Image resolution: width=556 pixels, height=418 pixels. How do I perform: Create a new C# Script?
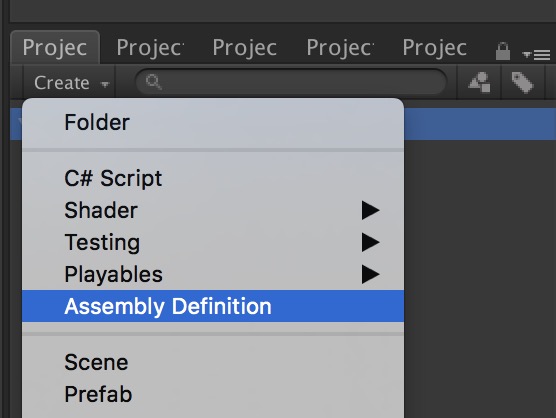coord(213,178)
